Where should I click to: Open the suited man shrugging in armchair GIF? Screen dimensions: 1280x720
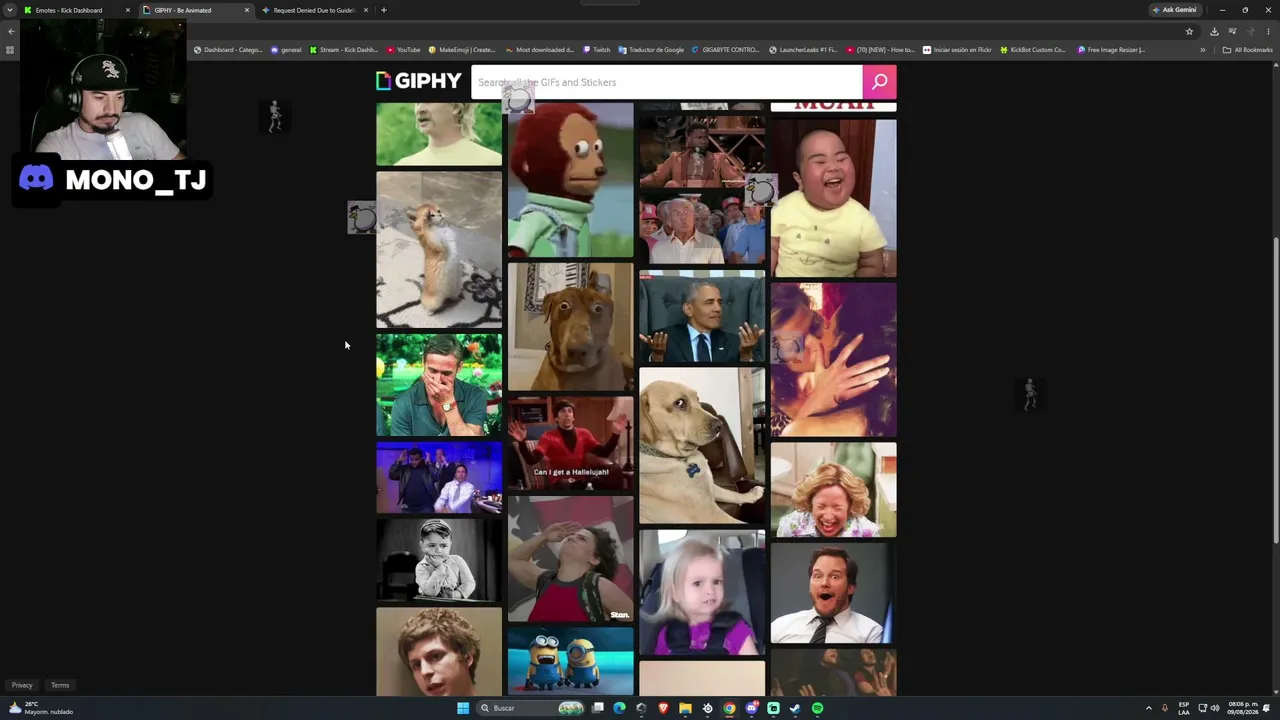tap(702, 316)
